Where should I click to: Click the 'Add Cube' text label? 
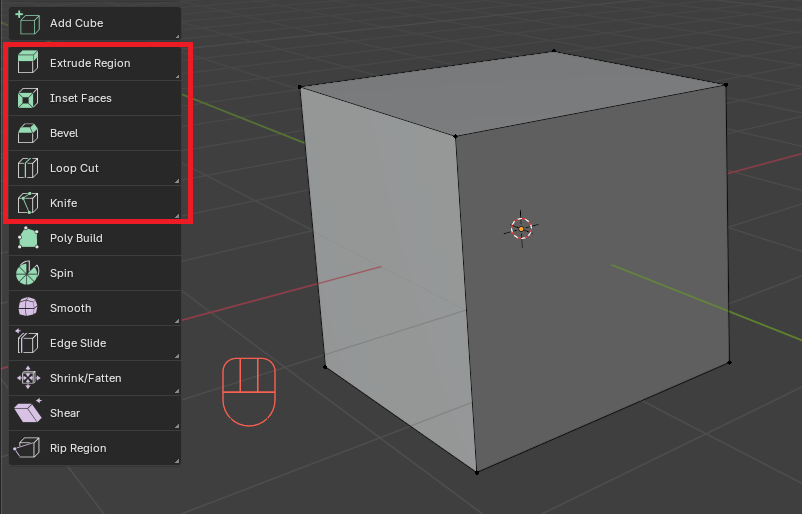77,23
